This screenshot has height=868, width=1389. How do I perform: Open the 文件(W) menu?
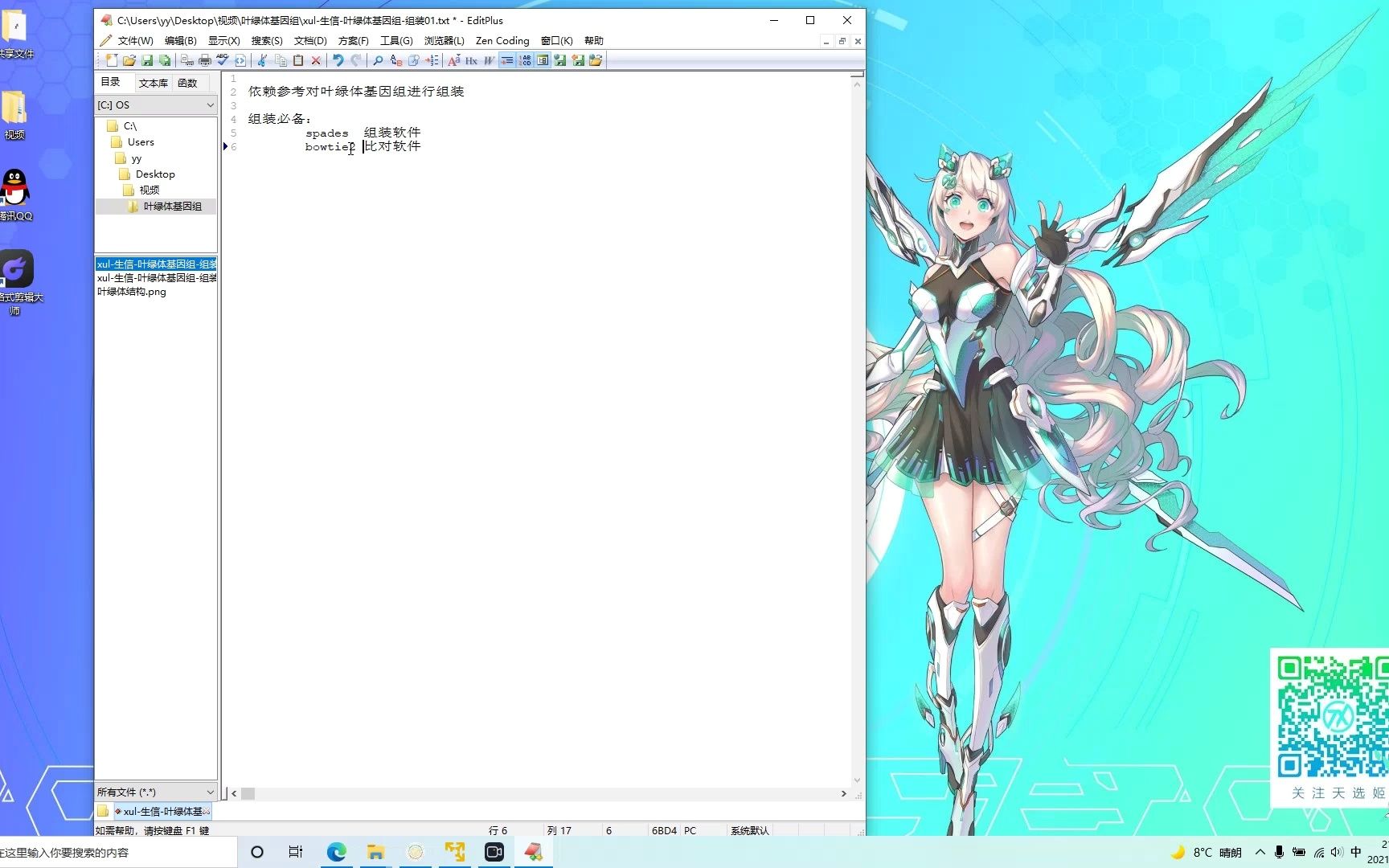(x=135, y=41)
